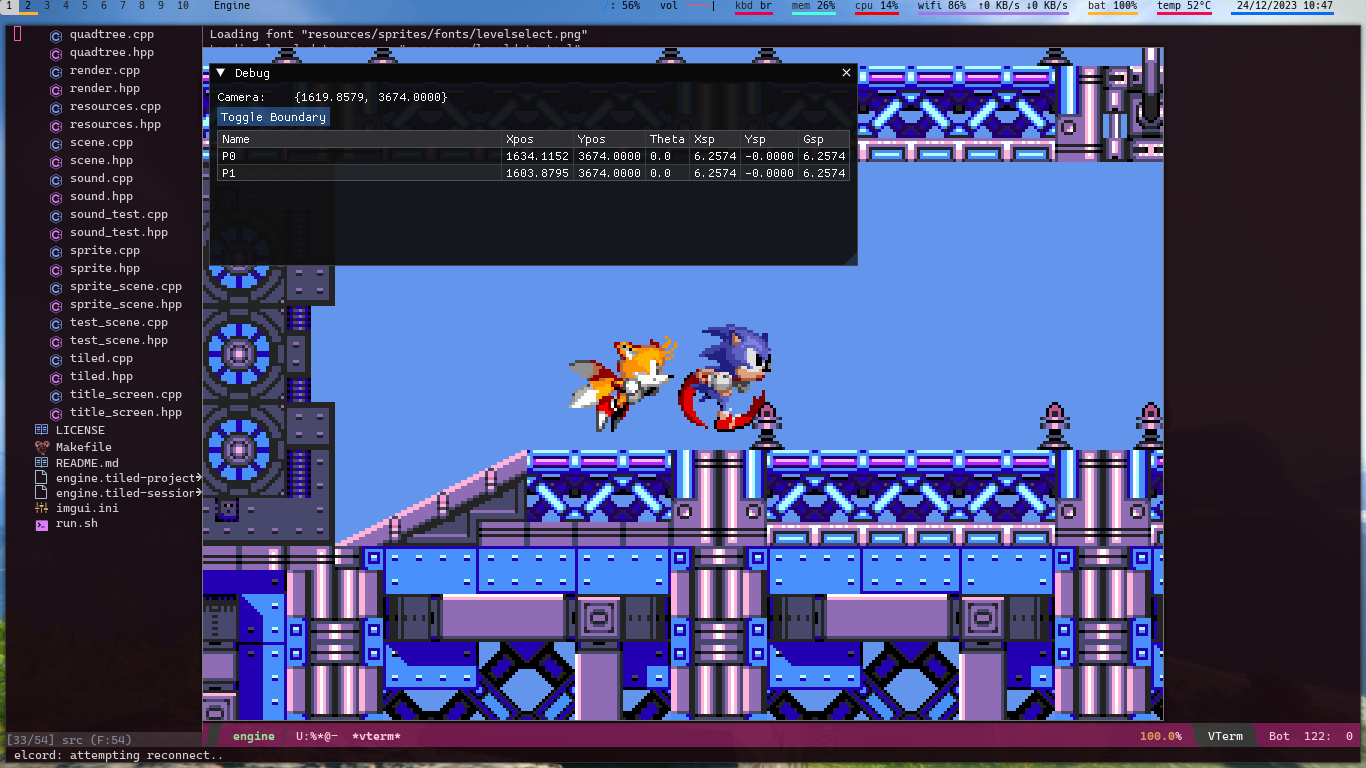Click the temp 52°C indicator
This screenshot has width=1366, height=768.
[x=1184, y=6]
